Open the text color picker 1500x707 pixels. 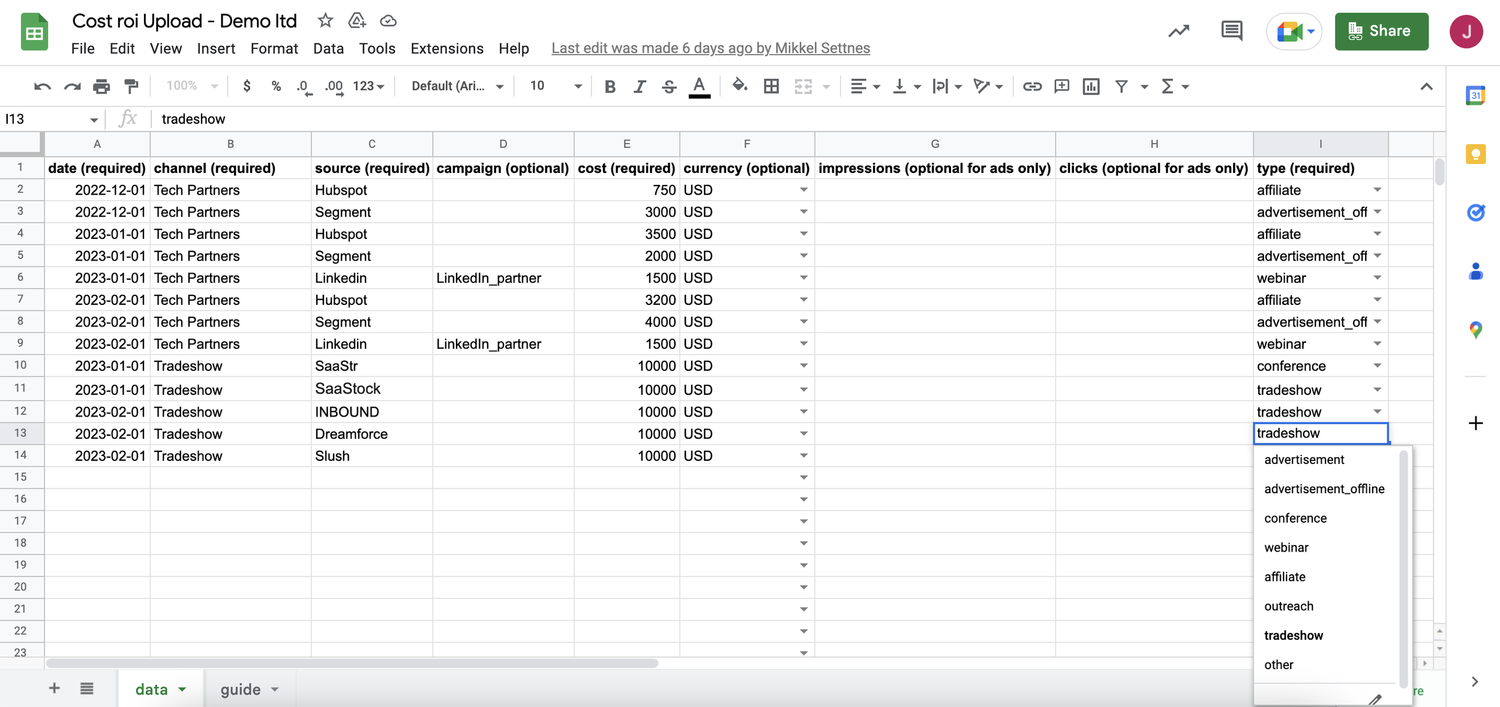click(700, 87)
